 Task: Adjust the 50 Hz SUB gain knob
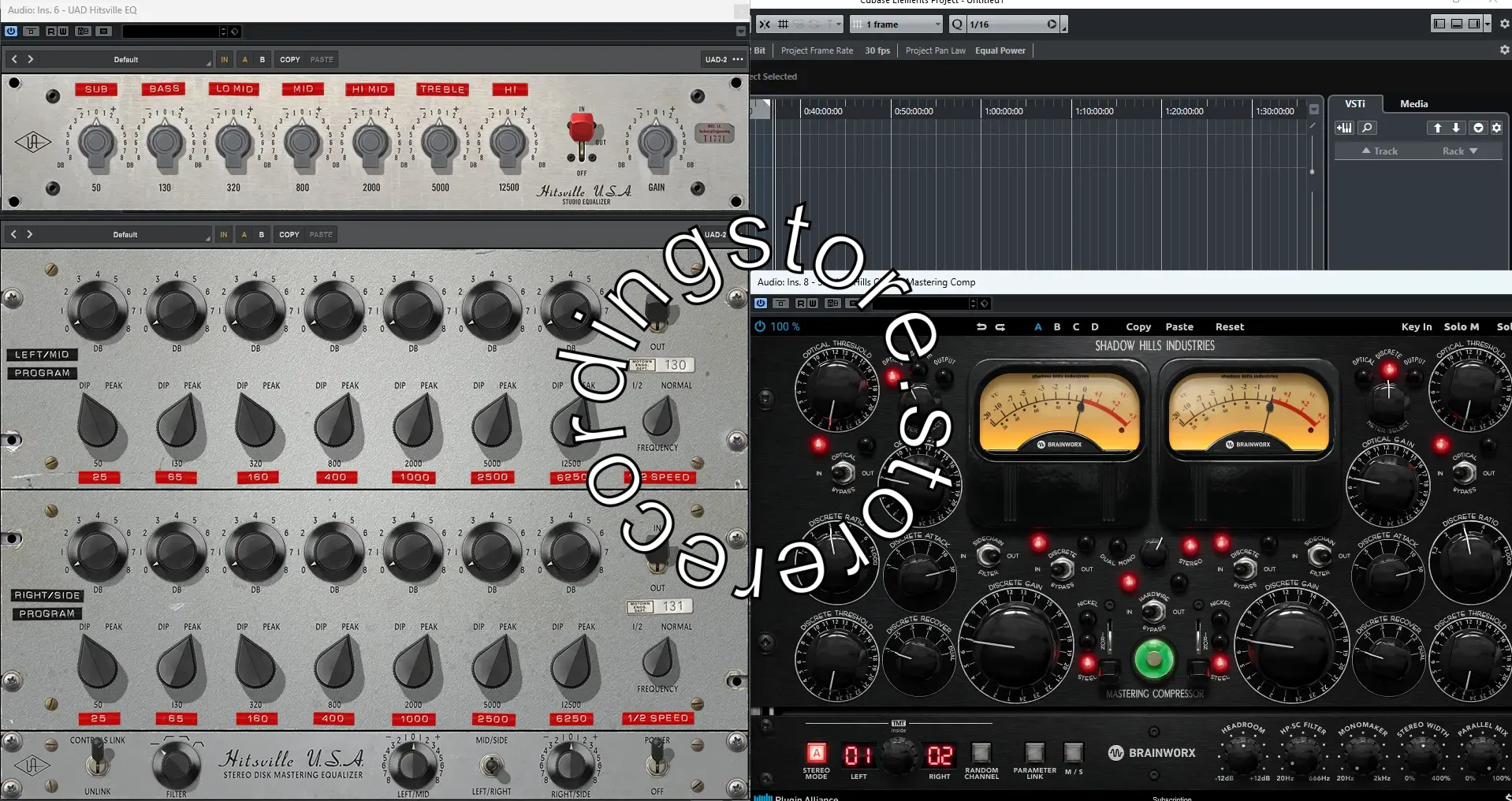click(96, 143)
